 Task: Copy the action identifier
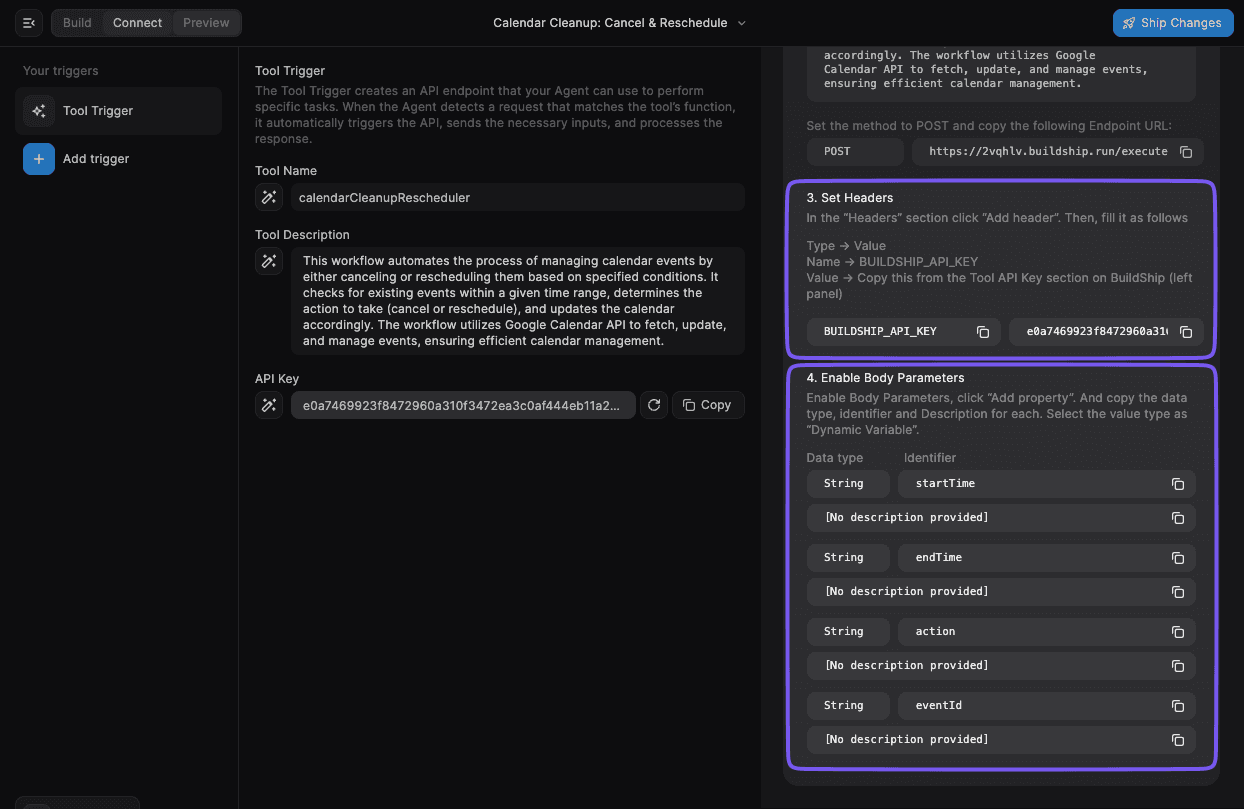[1178, 632]
